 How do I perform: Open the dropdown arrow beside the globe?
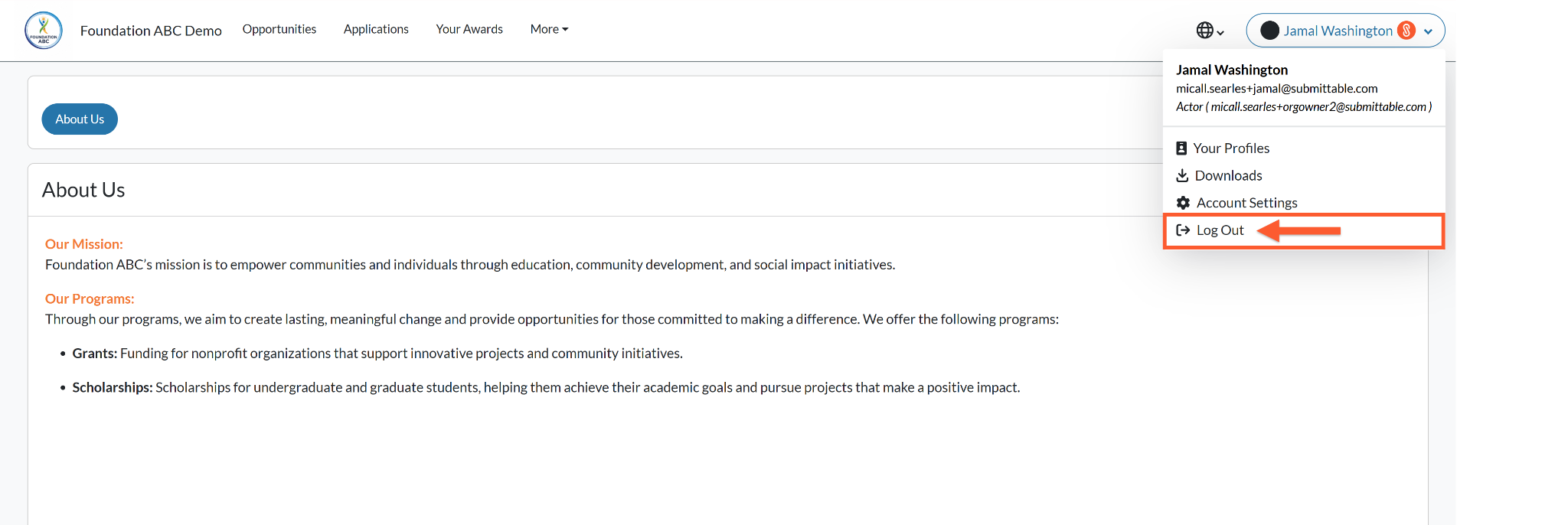click(x=1220, y=32)
